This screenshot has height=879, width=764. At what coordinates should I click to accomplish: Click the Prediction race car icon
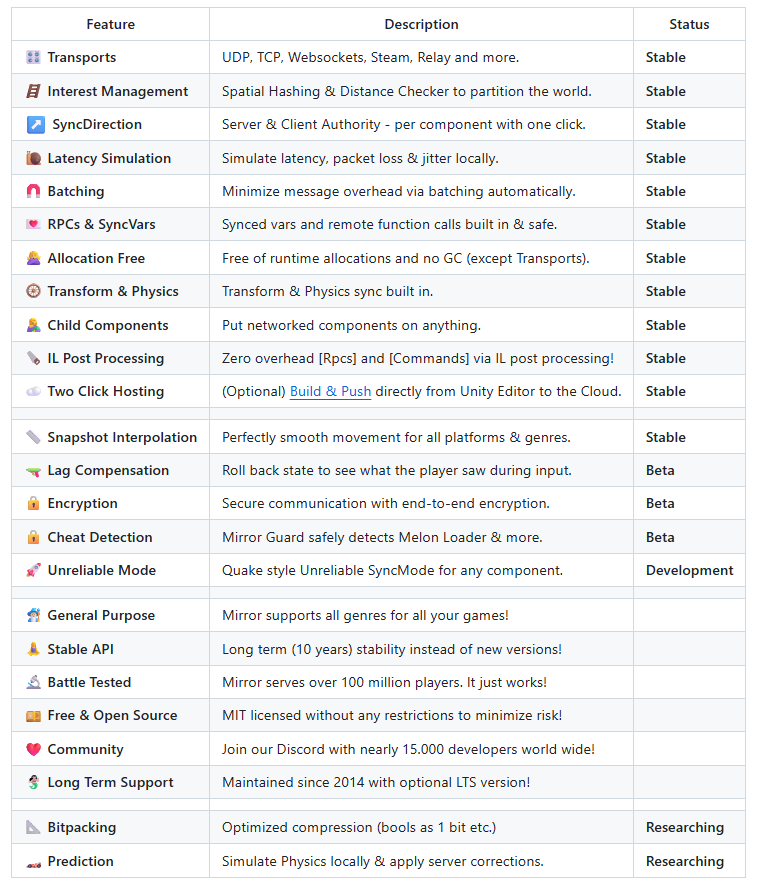tap(34, 865)
